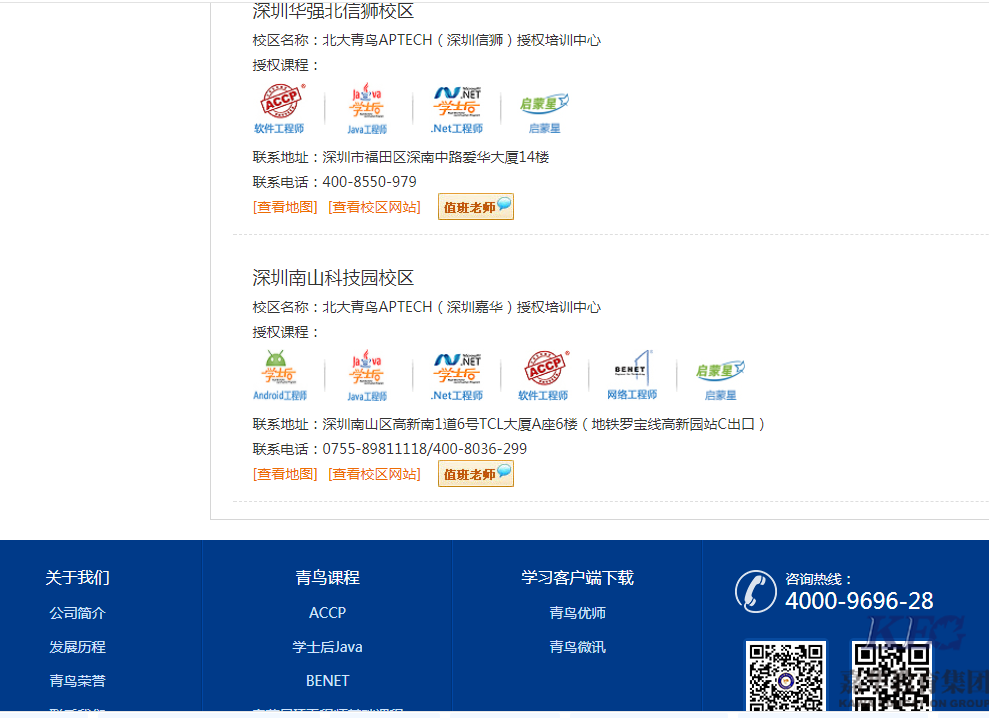The width and height of the screenshot is (989, 718).
Task: Open 启蒙星 icon in 华强北信狮 campus
Action: click(x=544, y=112)
